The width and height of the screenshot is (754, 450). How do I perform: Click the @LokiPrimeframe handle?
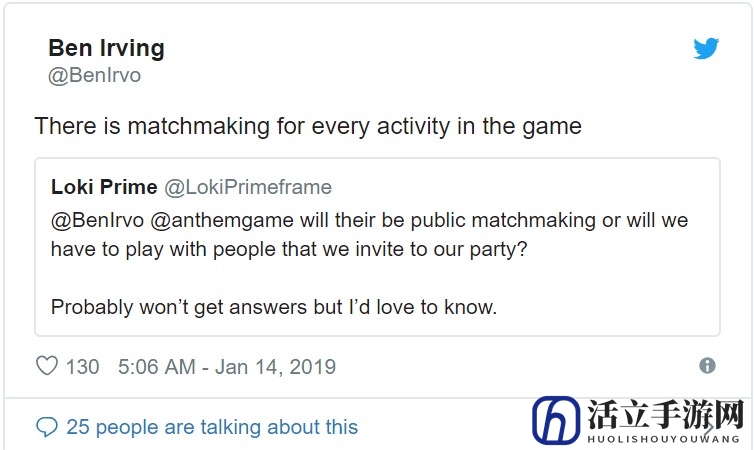pyautogui.click(x=248, y=187)
